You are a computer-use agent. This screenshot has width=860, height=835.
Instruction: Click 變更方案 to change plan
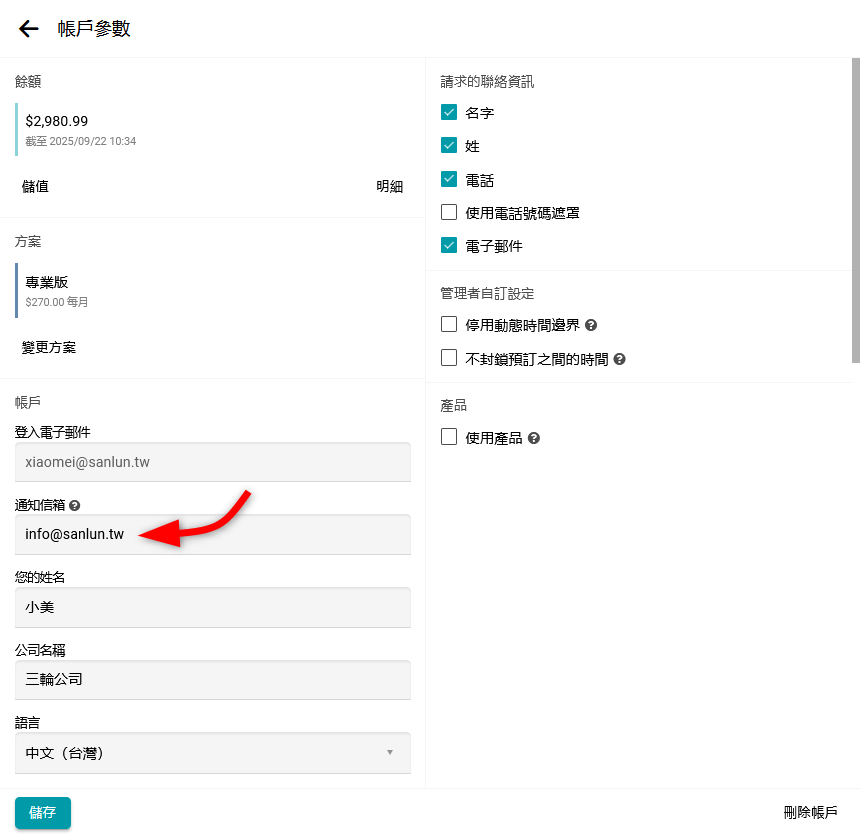[x=49, y=347]
